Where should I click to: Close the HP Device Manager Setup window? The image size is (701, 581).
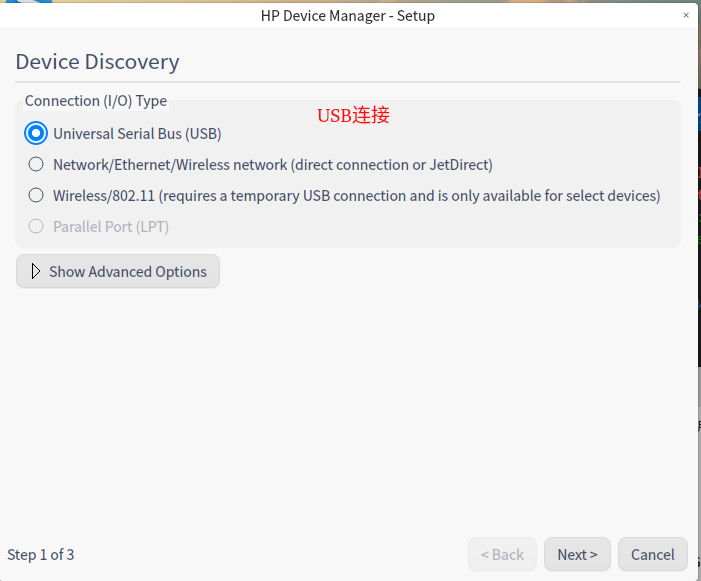pos(686,15)
